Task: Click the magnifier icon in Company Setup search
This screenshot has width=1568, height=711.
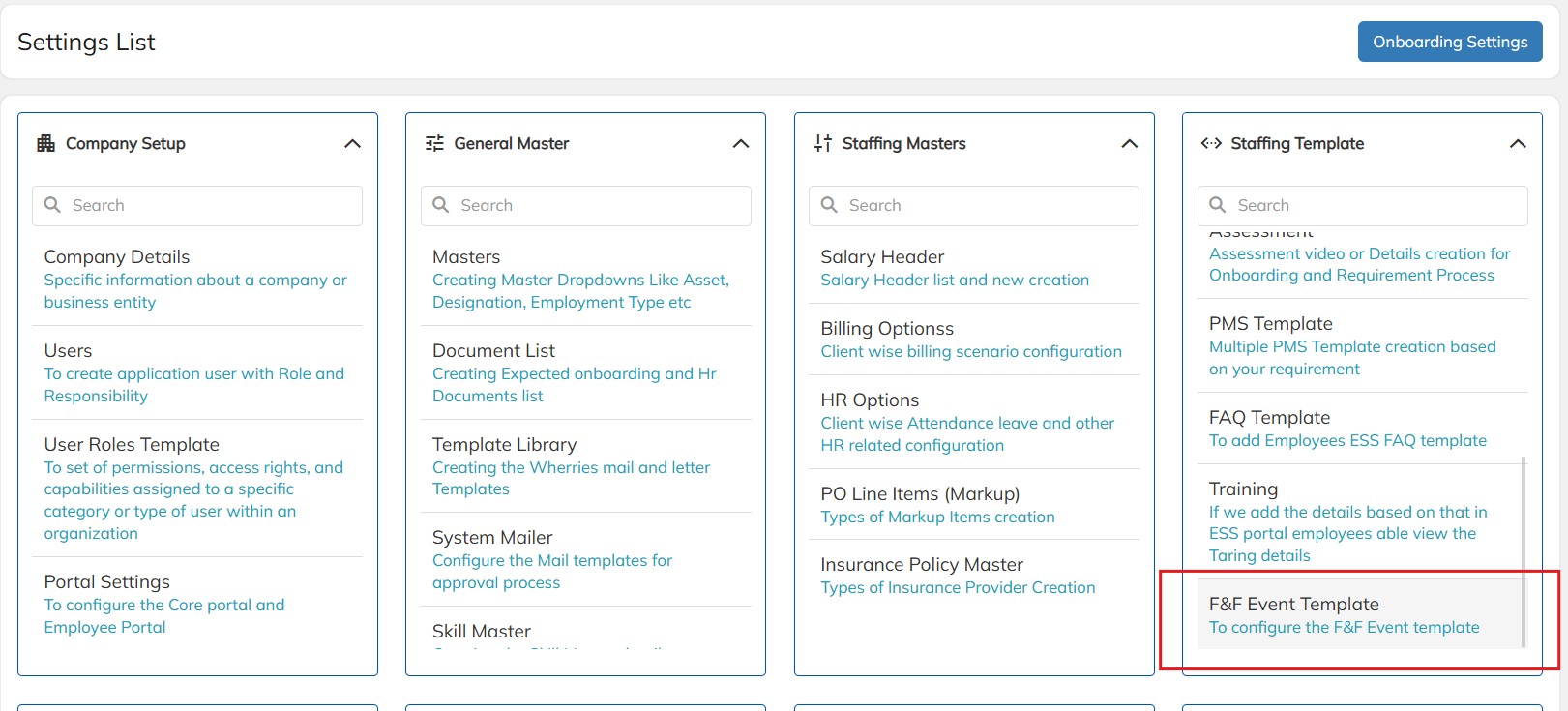Action: click(53, 205)
